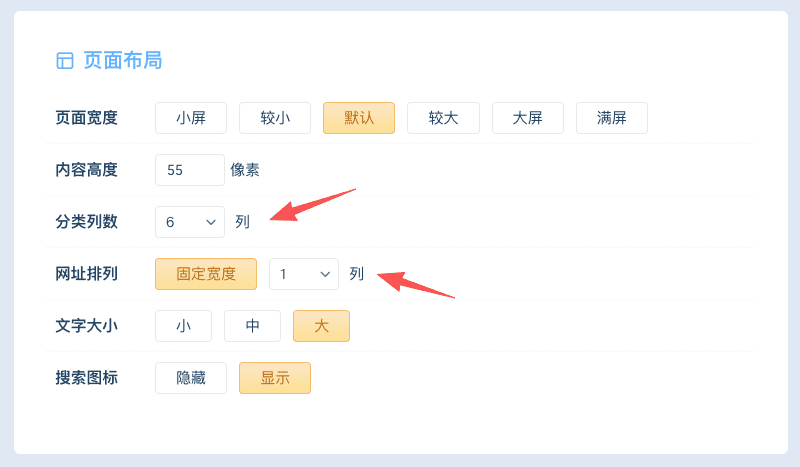Image resolution: width=800 pixels, height=467 pixels.
Task: Click the 内容高度 pixel input field
Action: [x=190, y=170]
